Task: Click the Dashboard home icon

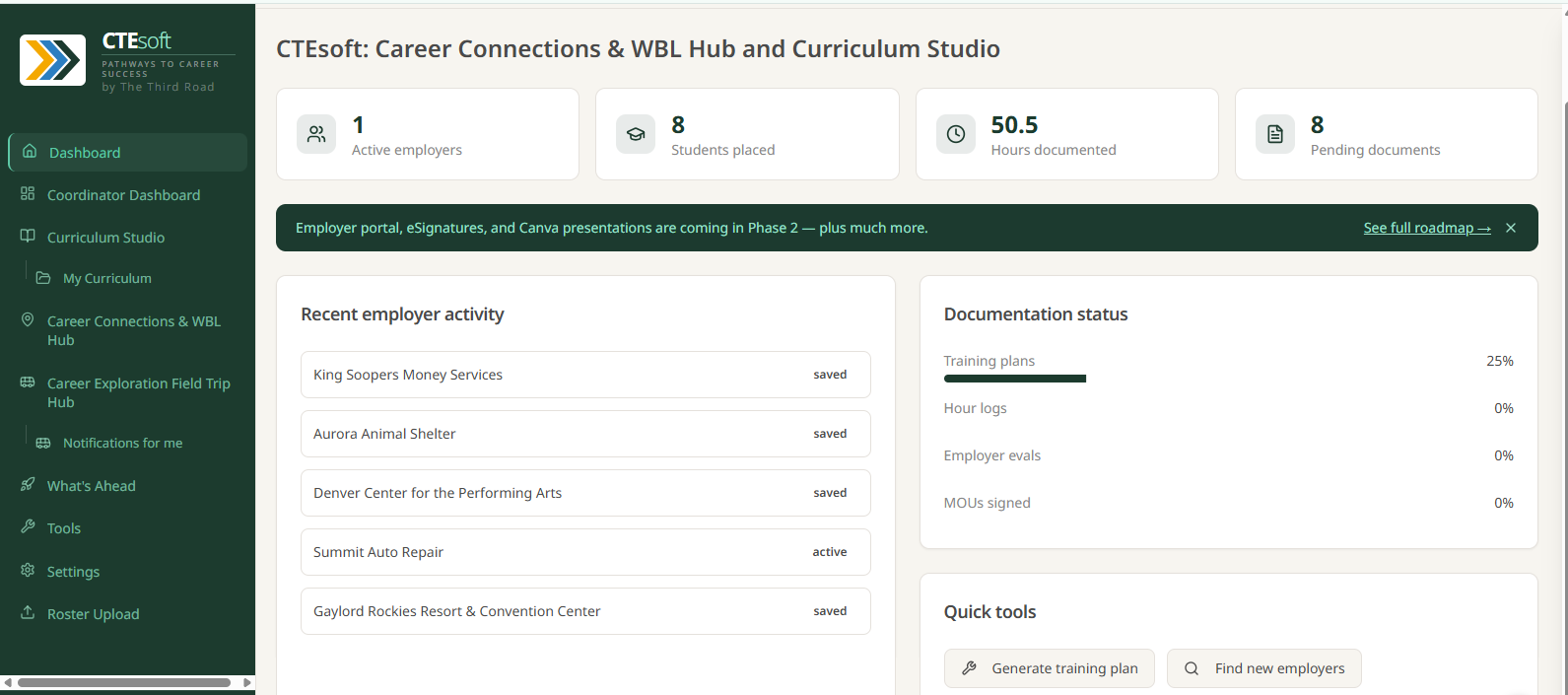Action: click(x=30, y=152)
